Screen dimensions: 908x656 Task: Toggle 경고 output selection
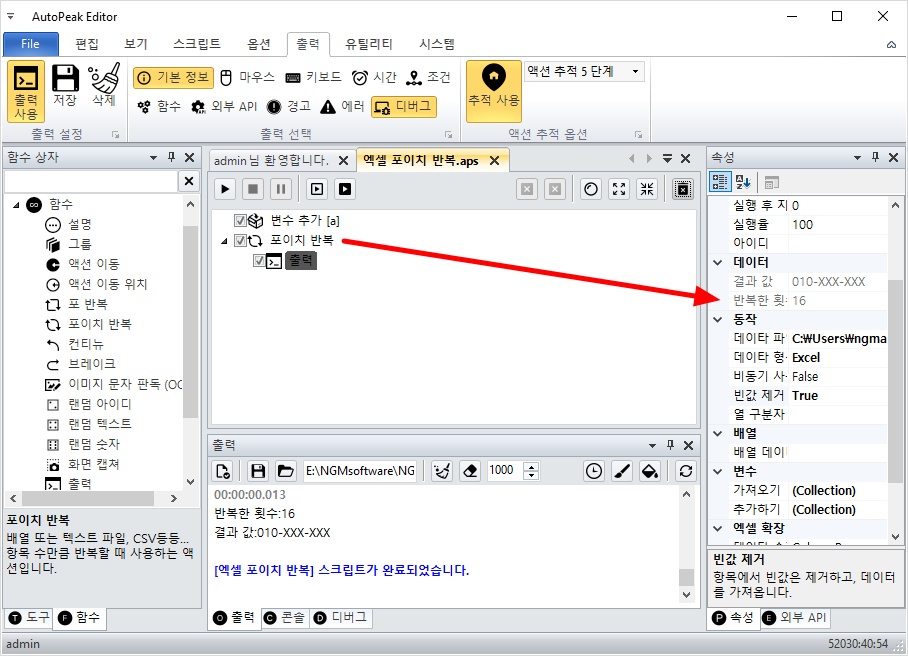coord(288,107)
